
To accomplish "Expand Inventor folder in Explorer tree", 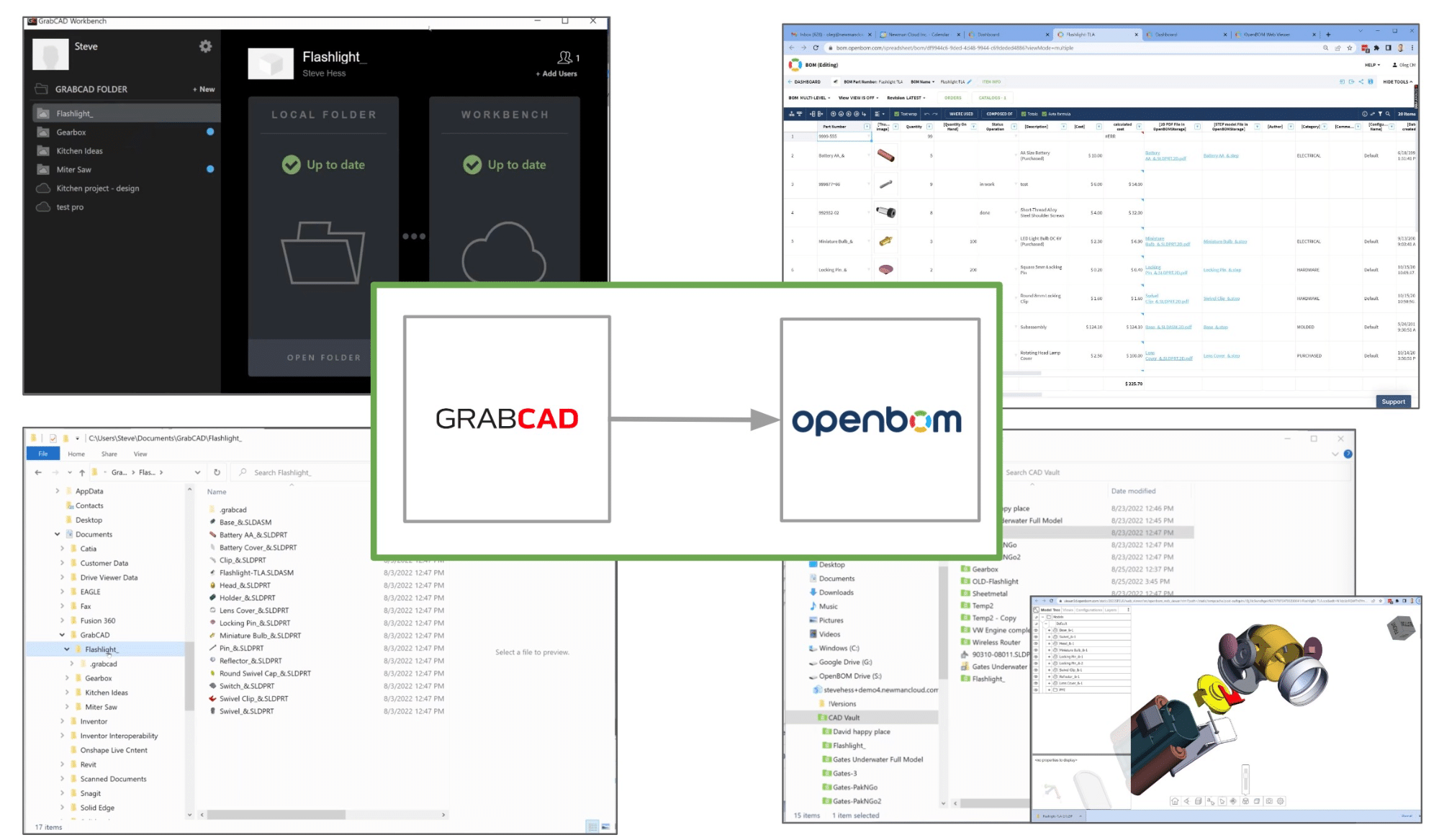I will 63,721.
